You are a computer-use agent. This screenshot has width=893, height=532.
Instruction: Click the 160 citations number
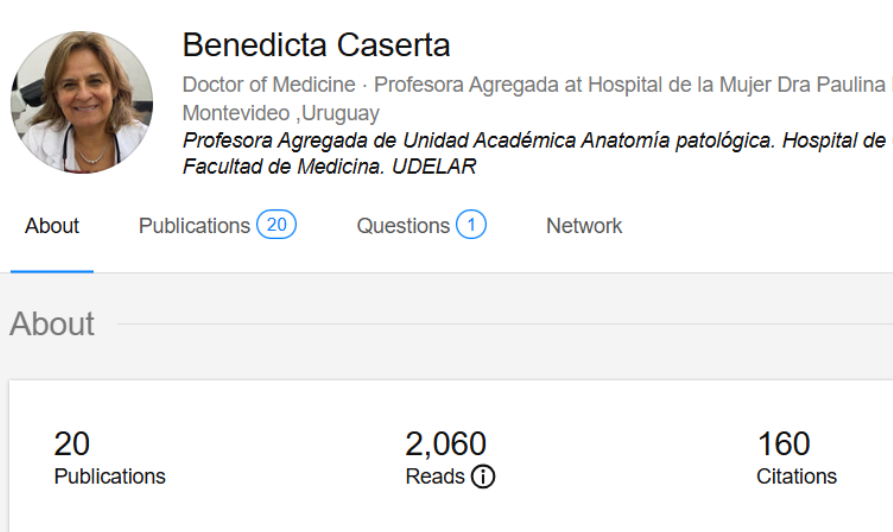(x=784, y=443)
